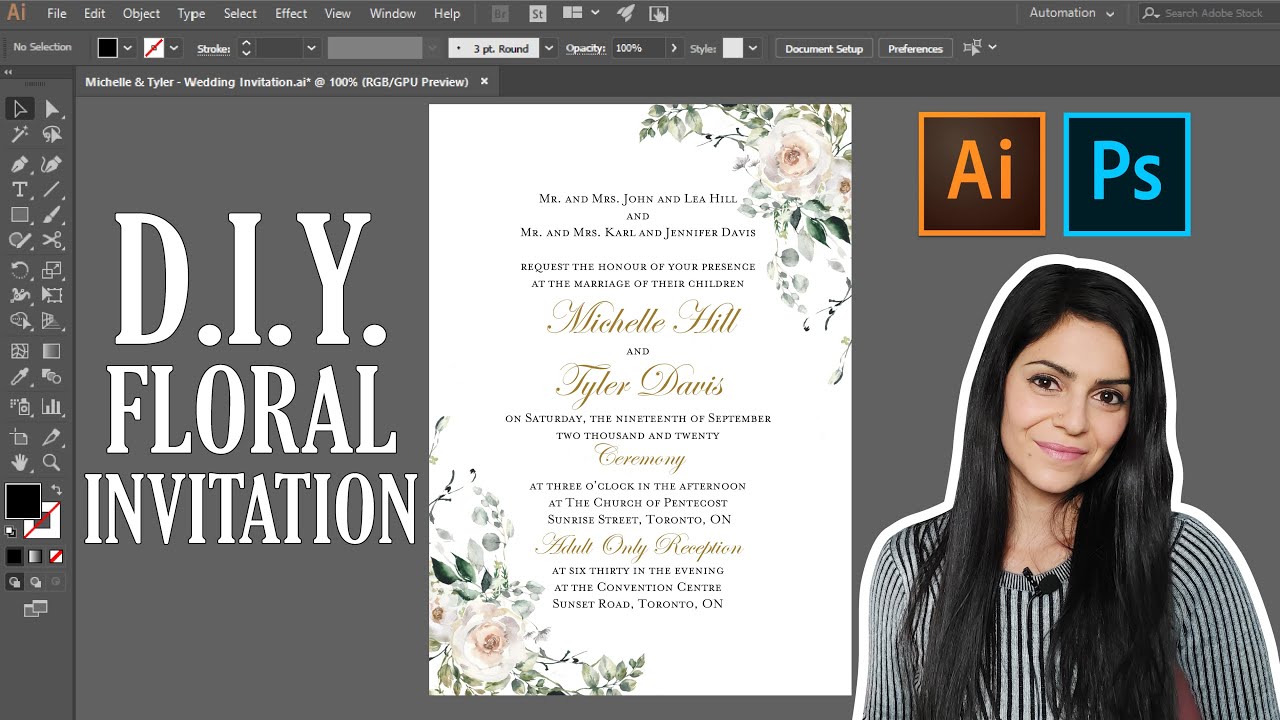Screen dimensions: 1280x720
Task: Select the Scale tool
Action: [52, 270]
